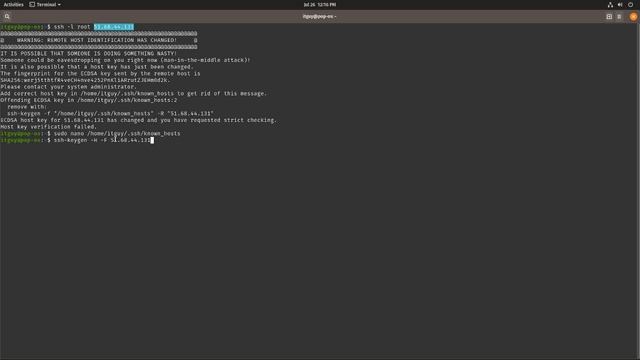Expand the Terminal app menu dropdown

(45, 4)
